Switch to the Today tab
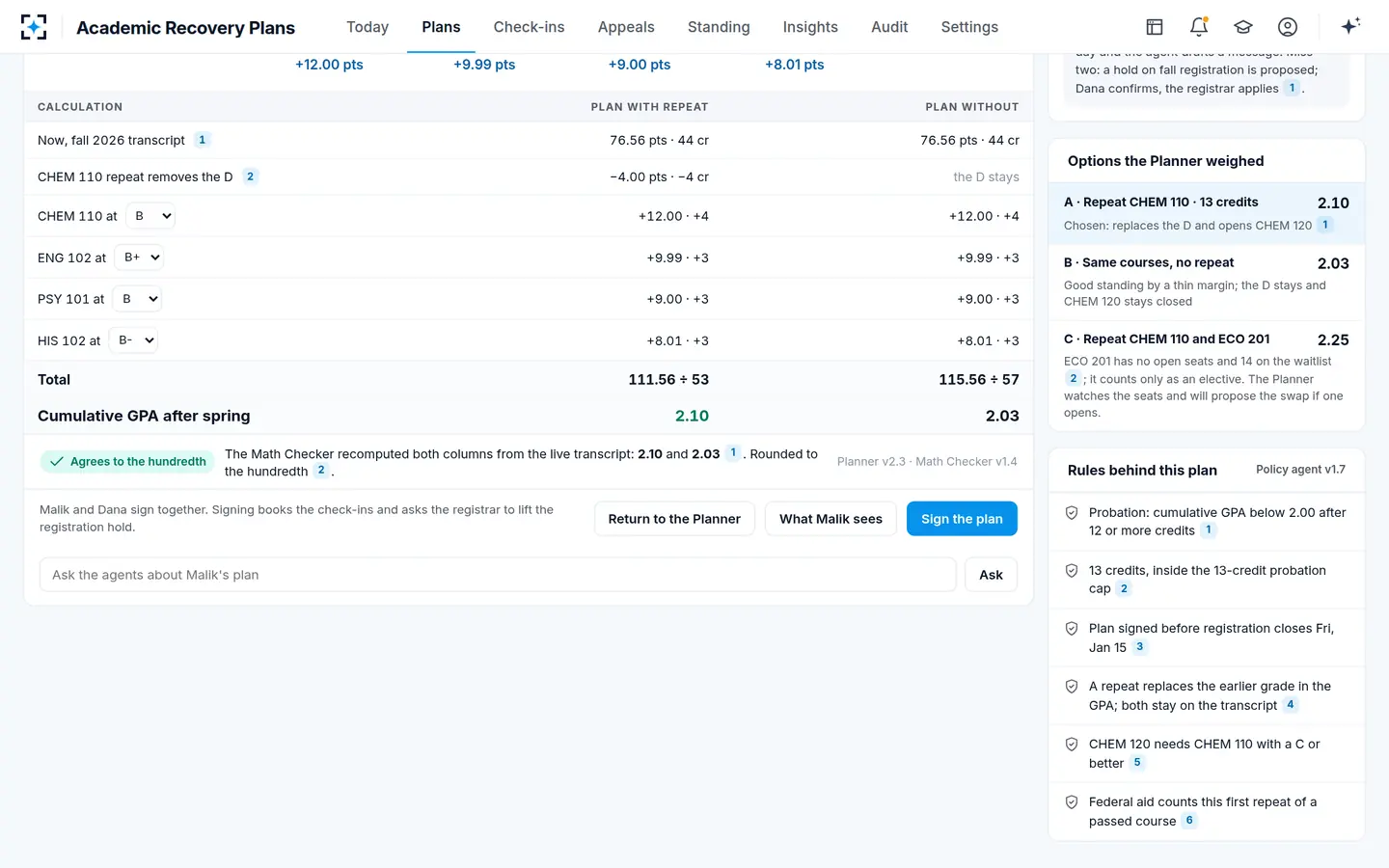Image resolution: width=1389 pixels, height=868 pixels. coord(368,27)
